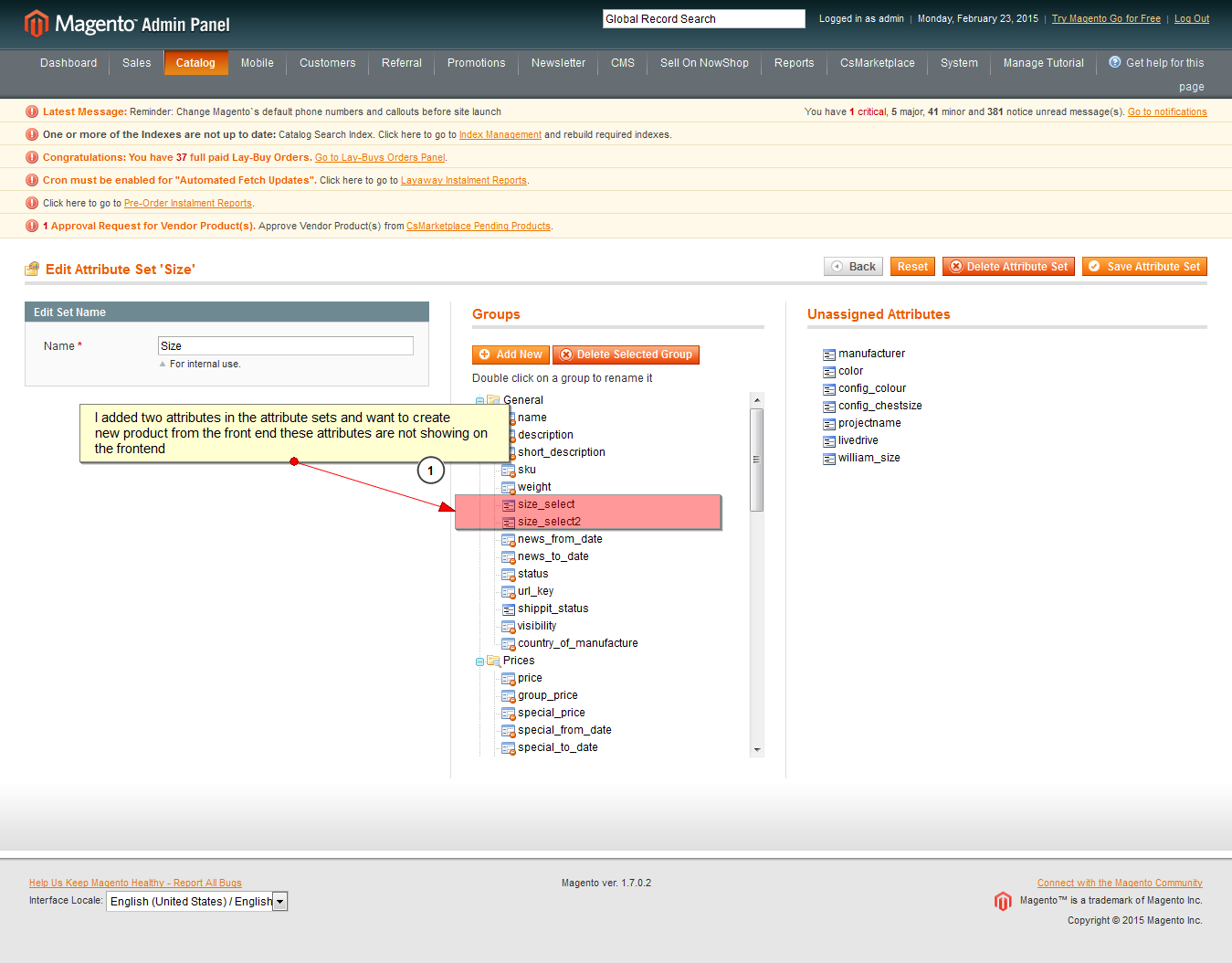Select the visibility attribute in tree
1232x963 pixels.
537,626
